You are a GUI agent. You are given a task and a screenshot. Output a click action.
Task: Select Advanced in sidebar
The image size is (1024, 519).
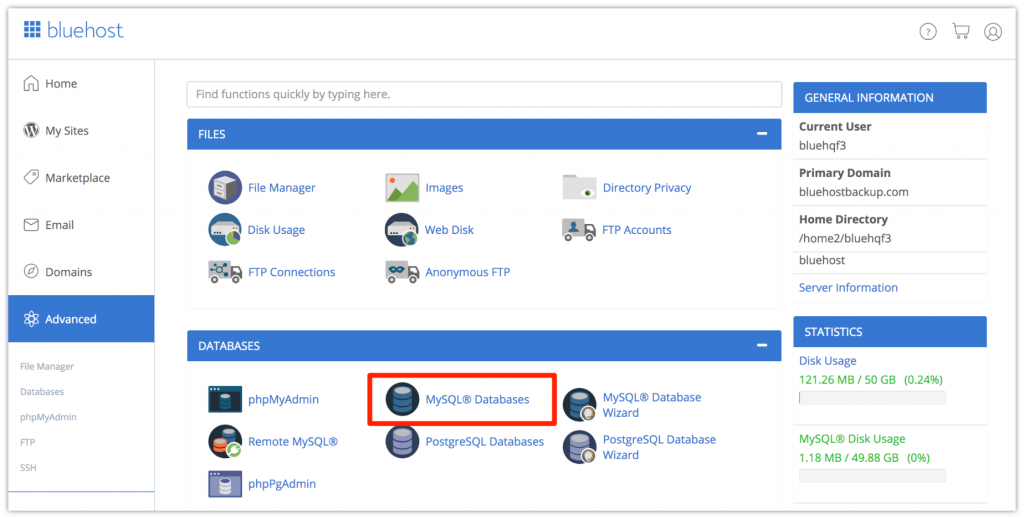81,319
